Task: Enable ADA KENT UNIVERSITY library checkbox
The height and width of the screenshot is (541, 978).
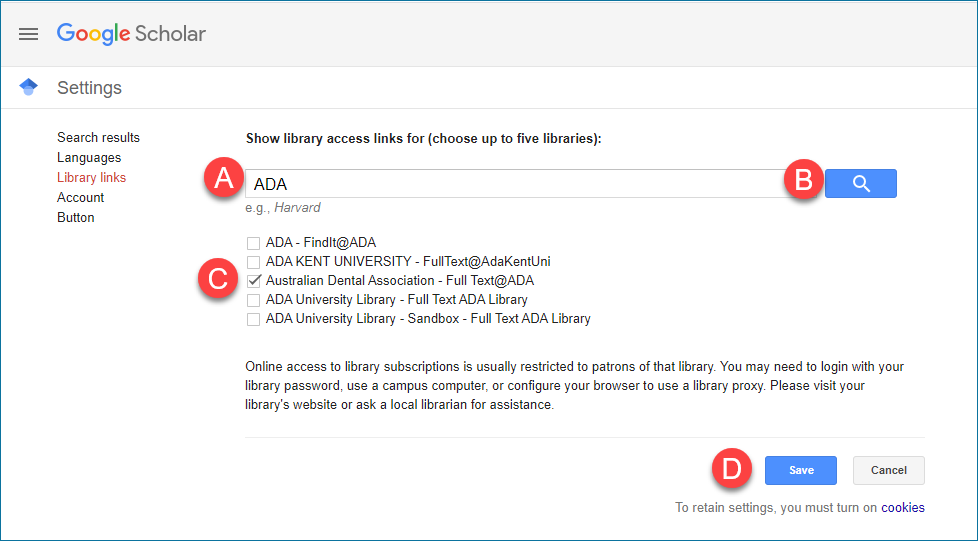Action: pos(254,262)
